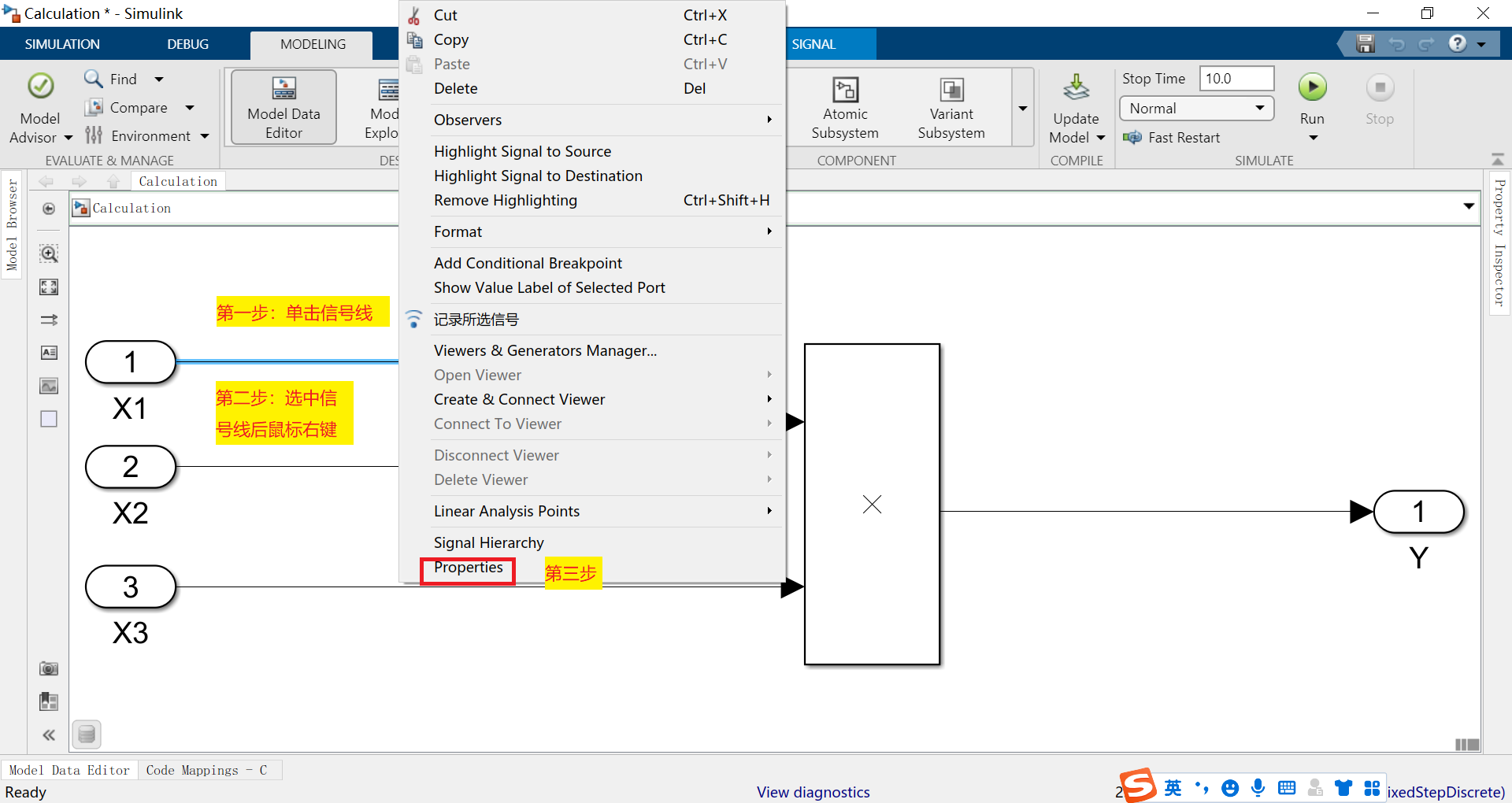Hide or show the explorer bar icon
The width and height of the screenshot is (1512, 803).
[49, 209]
